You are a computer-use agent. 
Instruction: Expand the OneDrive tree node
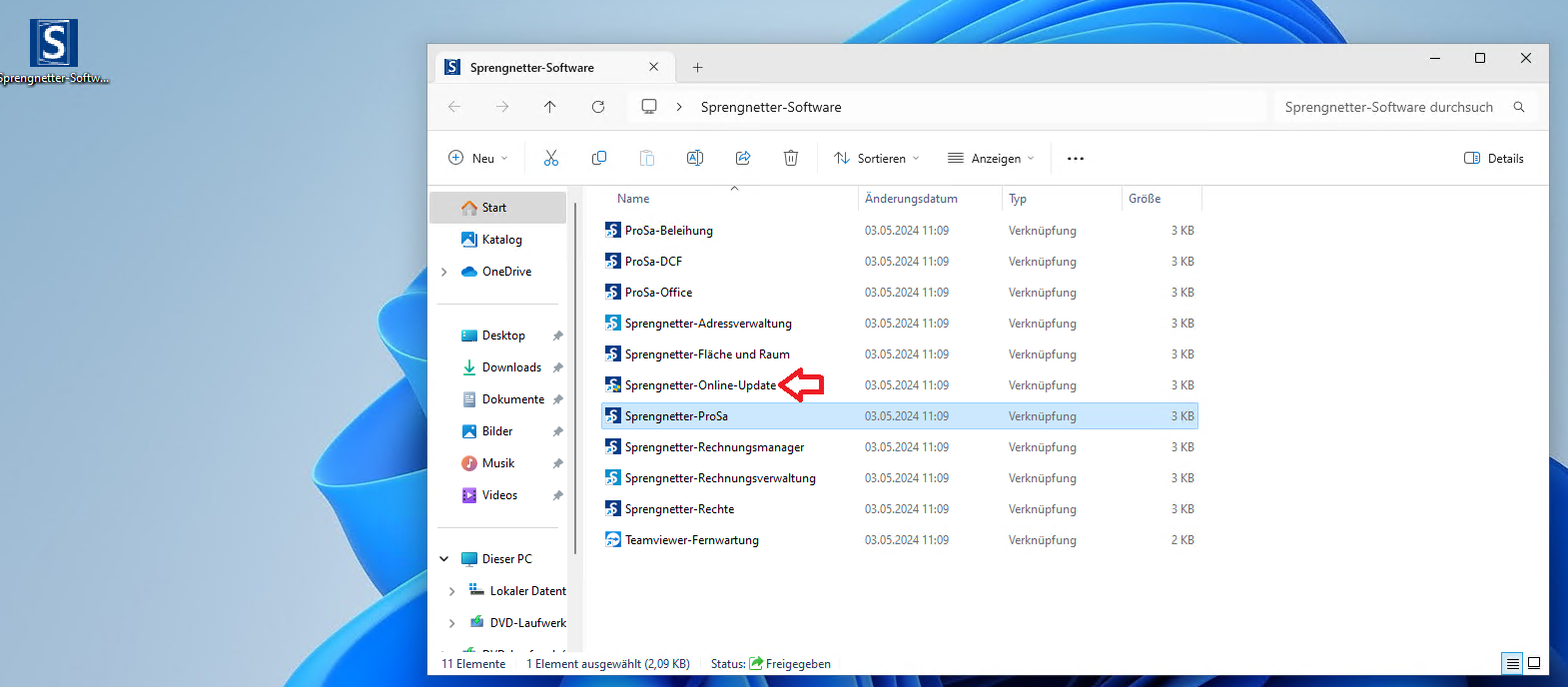coord(444,272)
